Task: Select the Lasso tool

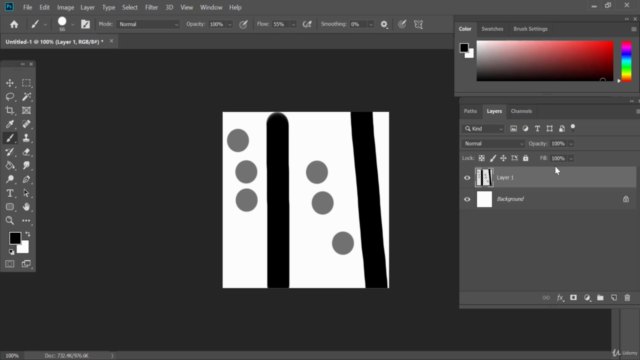Action: coord(10,97)
